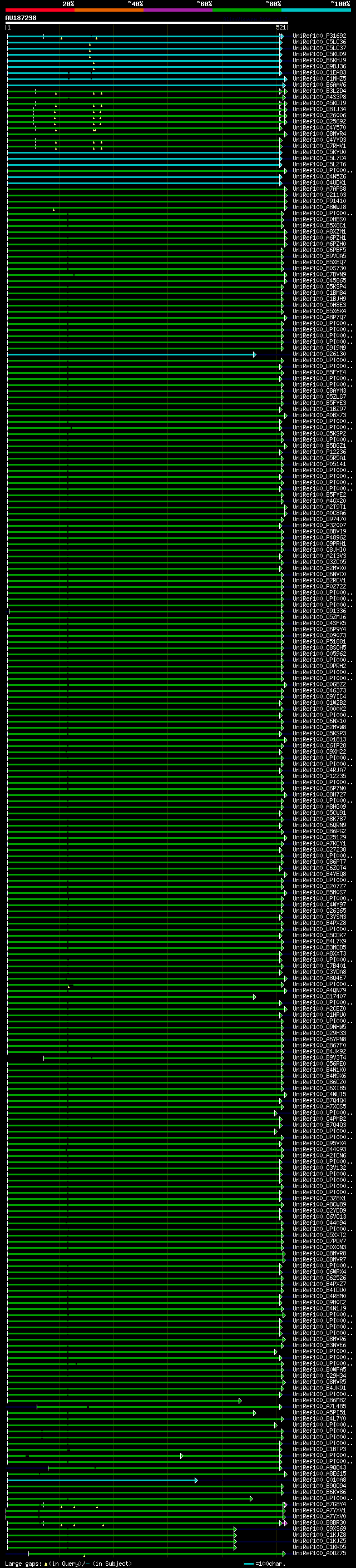Open hit UniRef100_P31692

319,36
